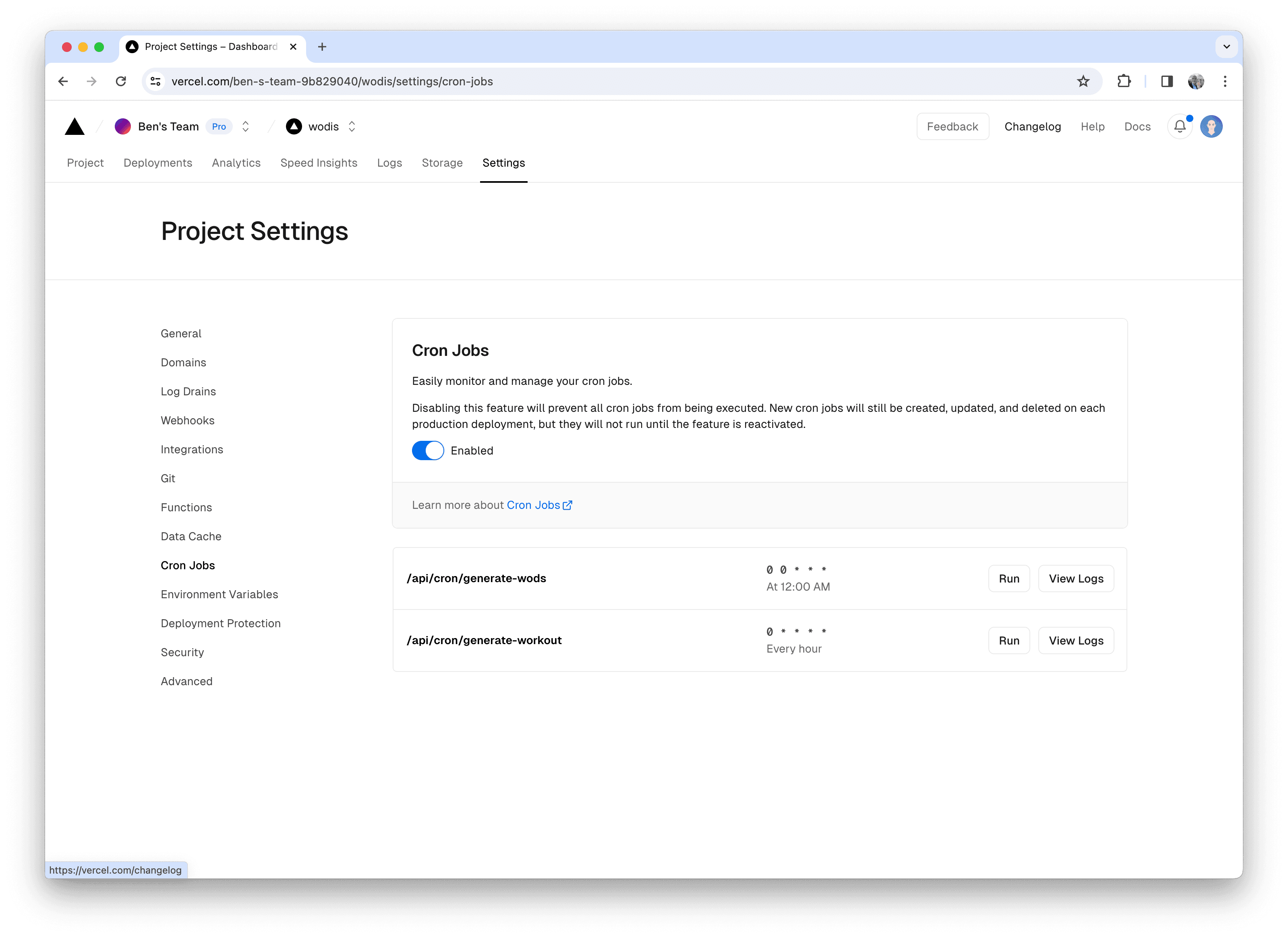Open browser extensions icon
Viewport: 1288px width, 938px height.
pyautogui.click(x=1124, y=81)
